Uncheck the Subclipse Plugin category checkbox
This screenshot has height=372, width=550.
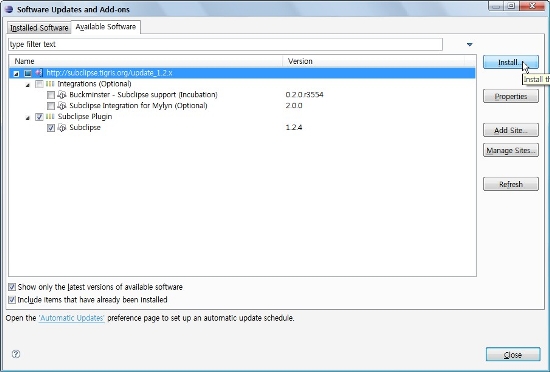pos(39,117)
